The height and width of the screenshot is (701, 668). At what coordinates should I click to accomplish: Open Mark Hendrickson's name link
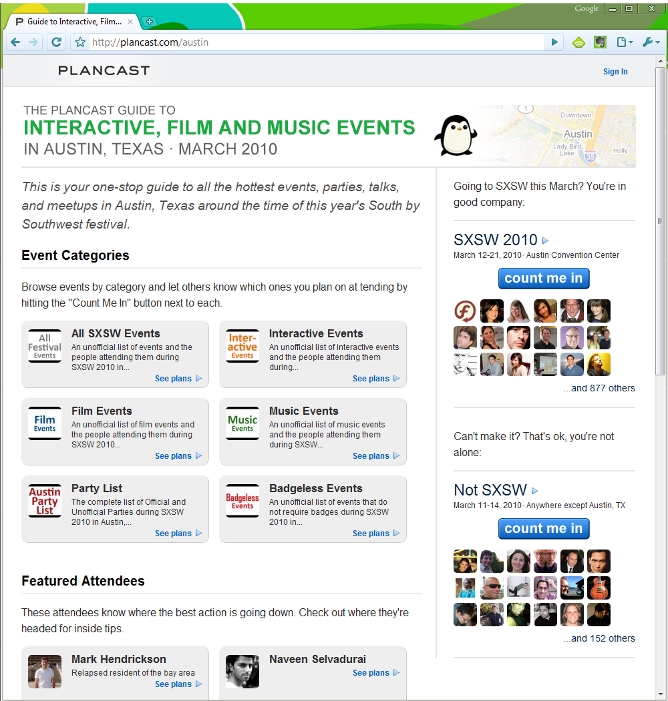pyautogui.click(x=119, y=659)
